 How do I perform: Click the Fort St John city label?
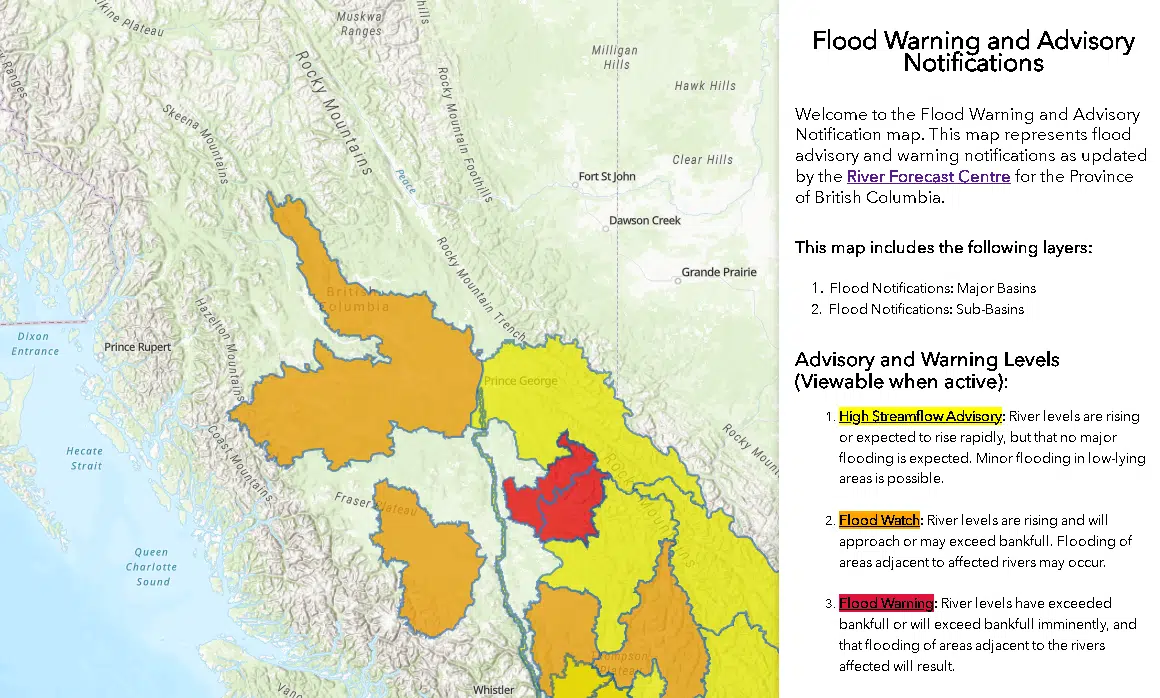coord(607,177)
